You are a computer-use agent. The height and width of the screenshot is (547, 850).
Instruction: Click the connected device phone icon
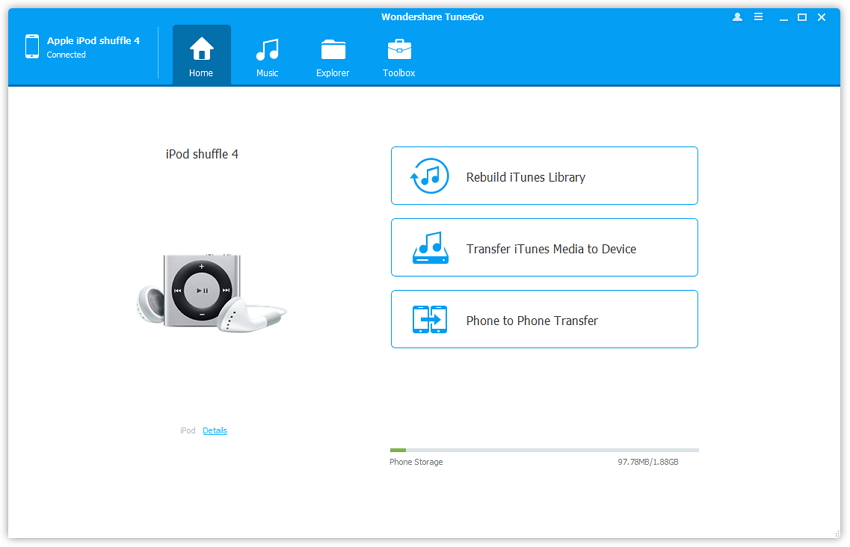[x=32, y=46]
